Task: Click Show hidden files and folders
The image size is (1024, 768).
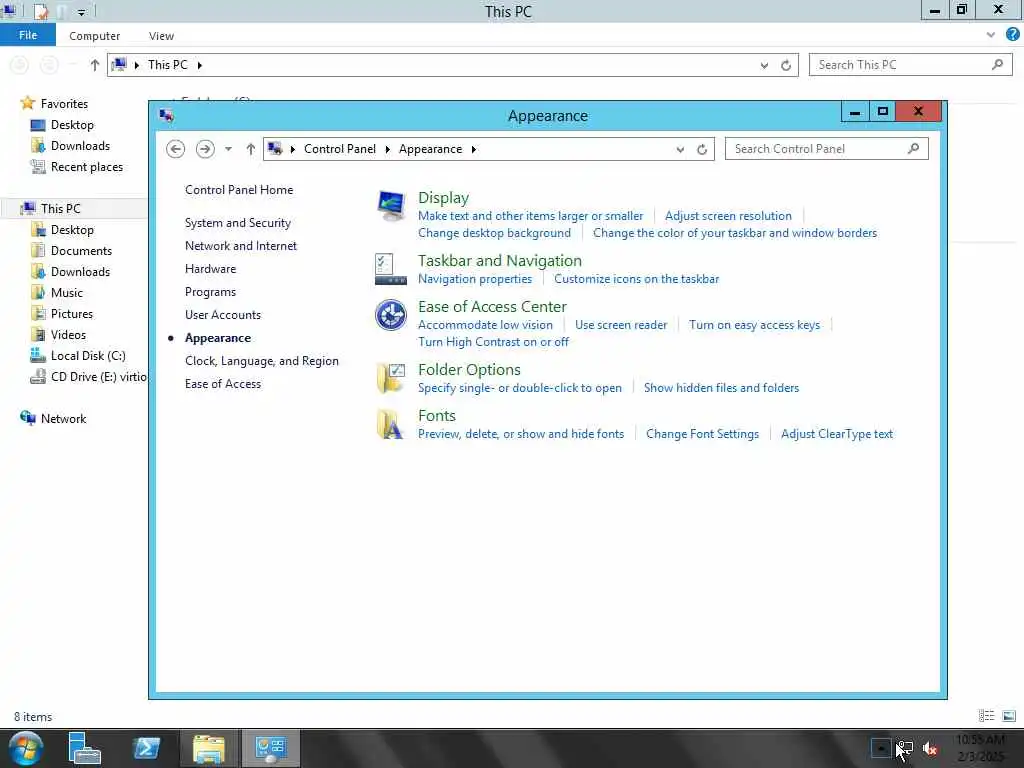Action: (722, 388)
